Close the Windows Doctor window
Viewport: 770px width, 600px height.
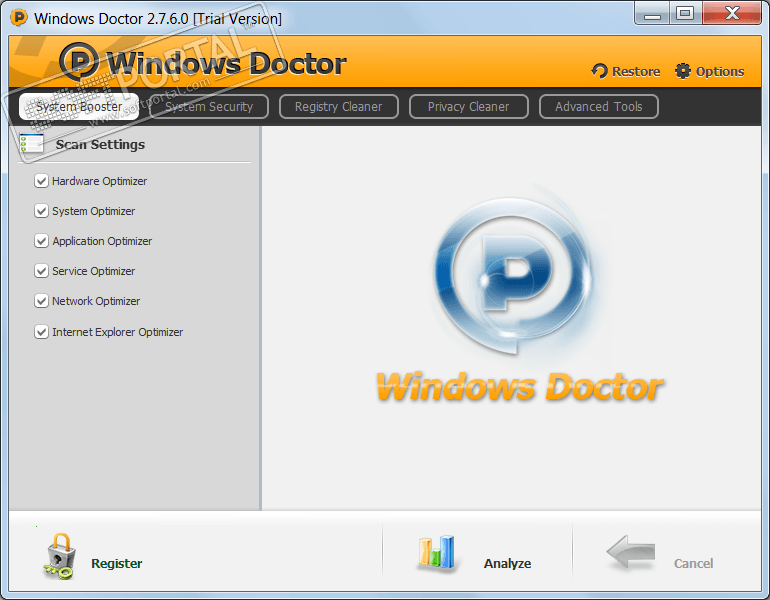[x=732, y=13]
